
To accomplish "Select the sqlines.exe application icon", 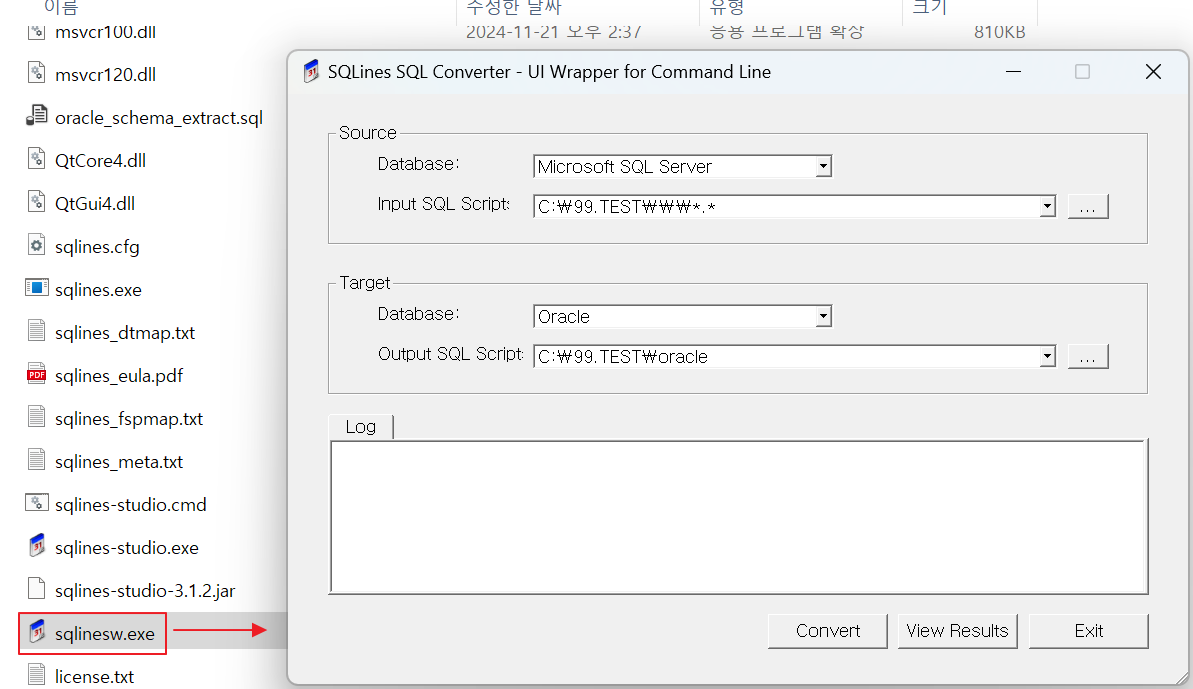I will [37, 287].
